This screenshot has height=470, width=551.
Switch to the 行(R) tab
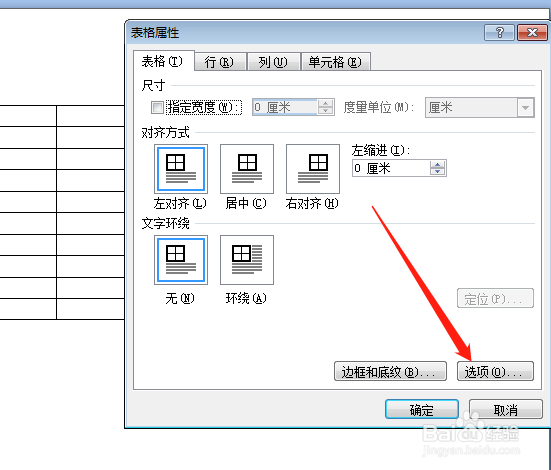pyautogui.click(x=220, y=62)
